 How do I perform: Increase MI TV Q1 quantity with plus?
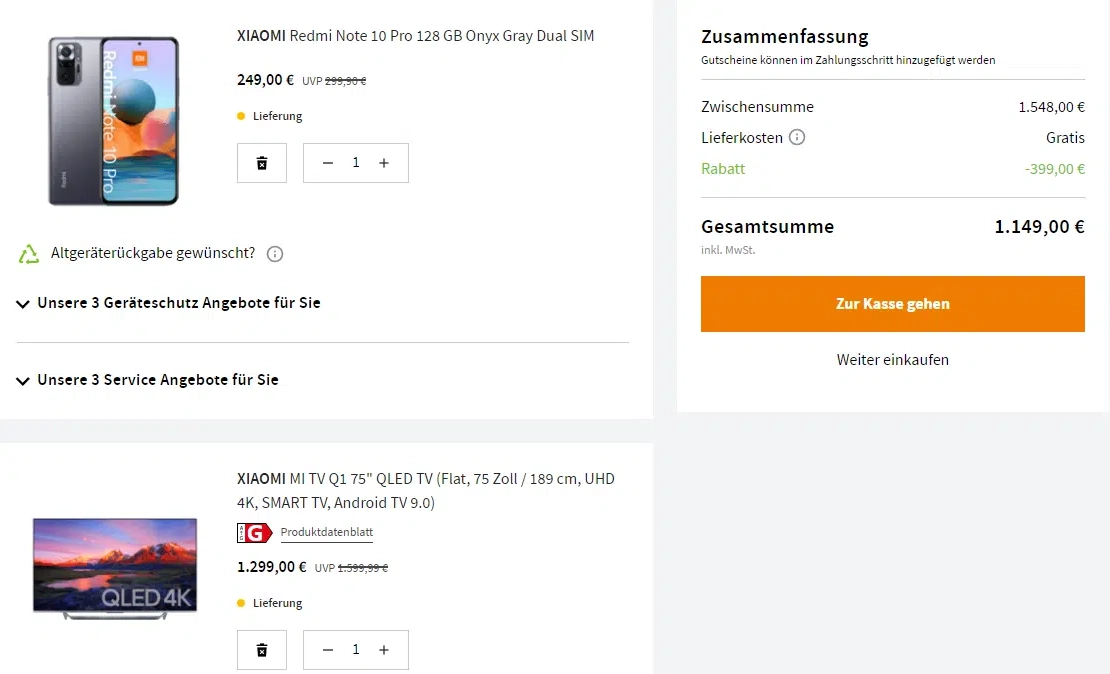tap(384, 650)
